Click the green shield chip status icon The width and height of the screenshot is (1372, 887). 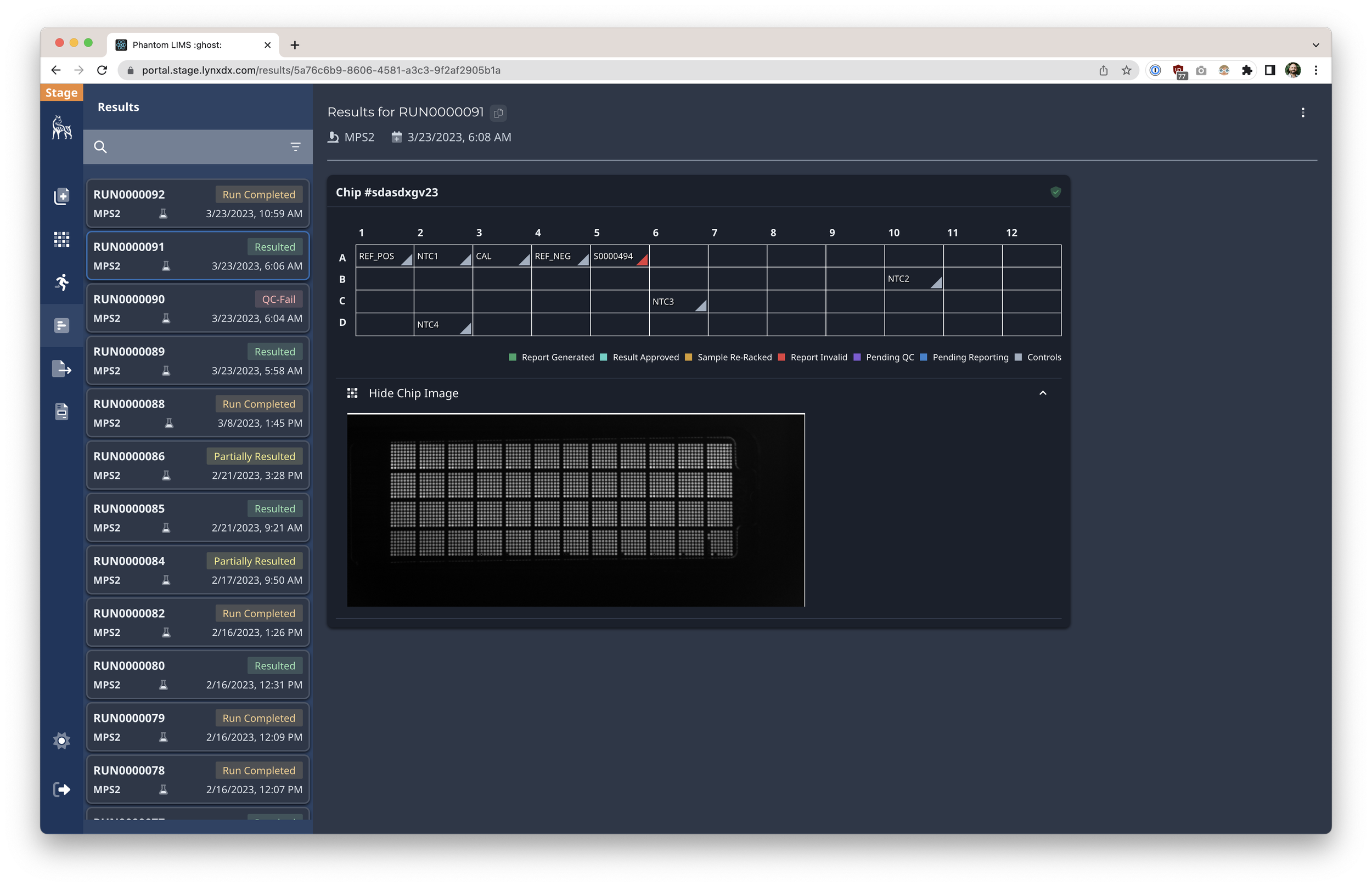[1055, 193]
